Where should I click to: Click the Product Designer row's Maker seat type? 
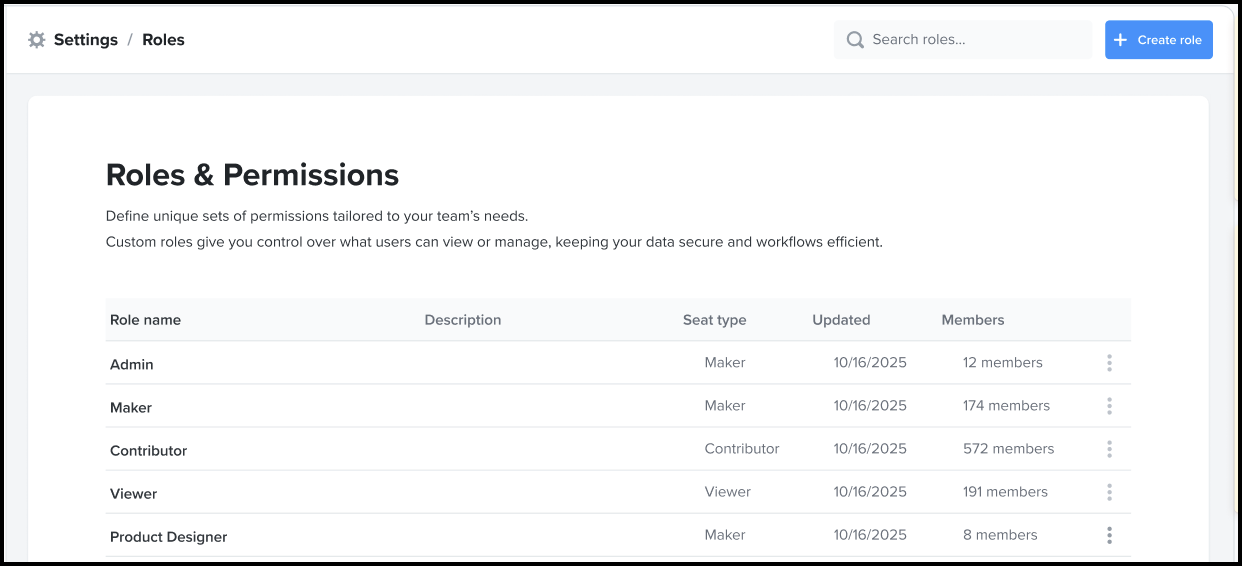pyautogui.click(x=725, y=535)
